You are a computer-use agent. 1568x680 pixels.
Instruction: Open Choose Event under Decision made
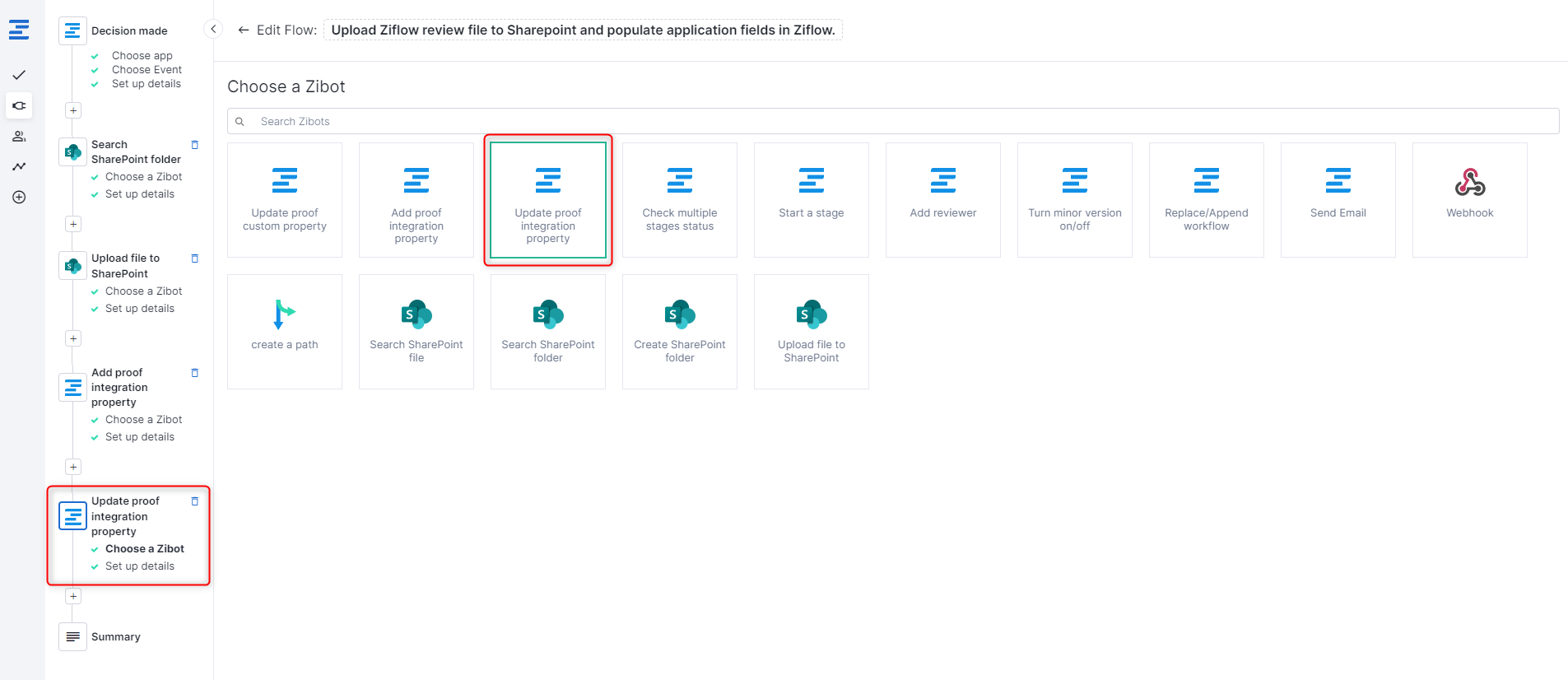[x=147, y=70]
